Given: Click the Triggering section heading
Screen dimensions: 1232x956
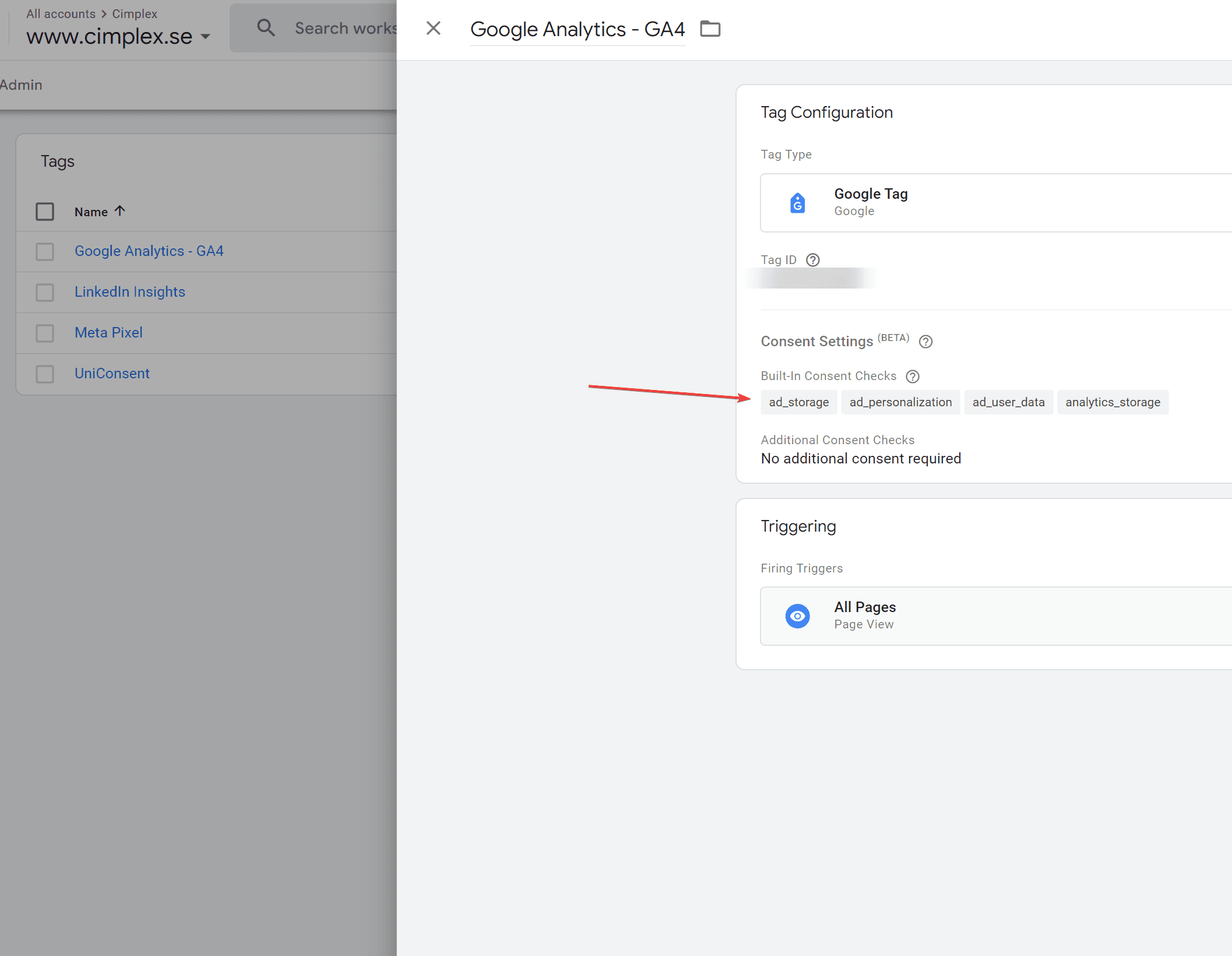Looking at the screenshot, I should (798, 526).
